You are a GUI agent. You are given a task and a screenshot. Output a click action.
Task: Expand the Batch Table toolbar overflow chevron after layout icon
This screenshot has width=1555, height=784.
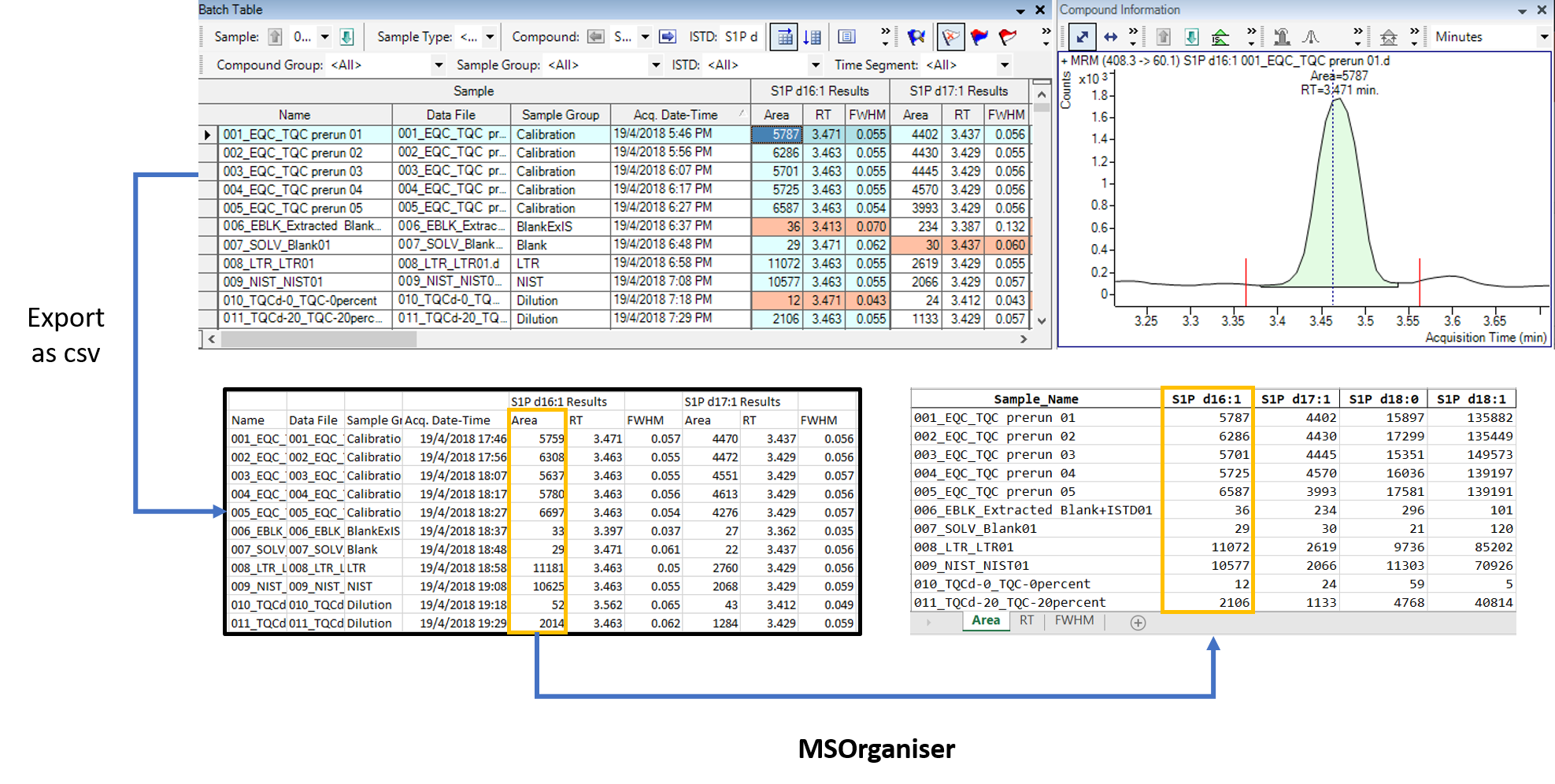[885, 35]
